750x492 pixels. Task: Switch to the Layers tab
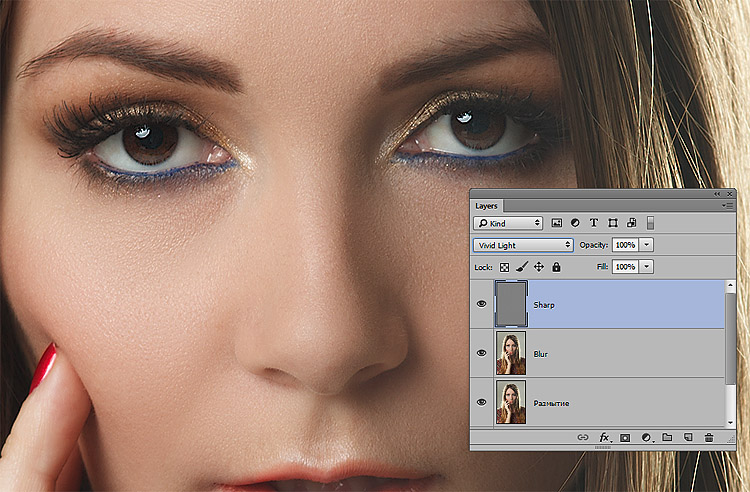click(486, 206)
